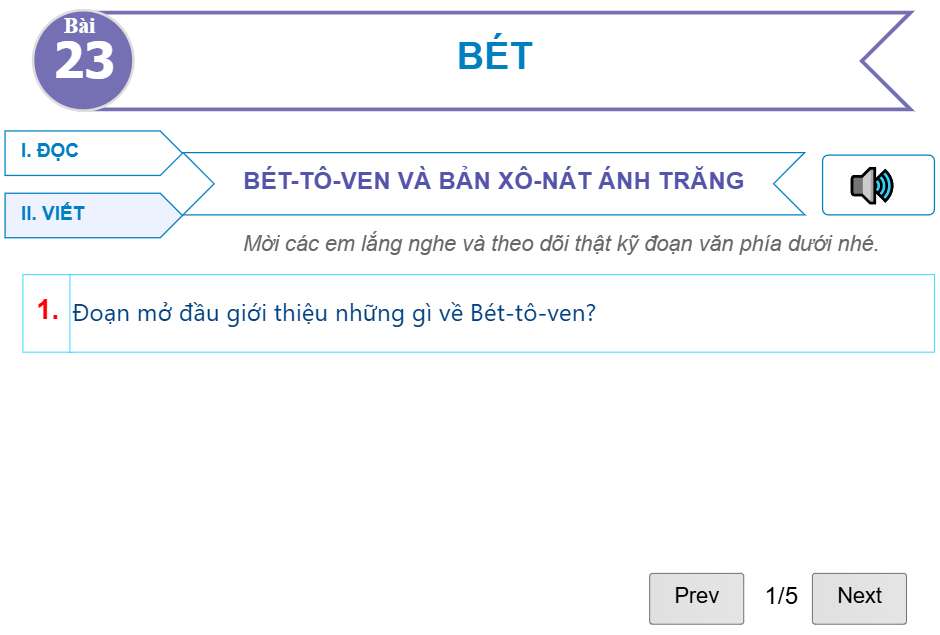The width and height of the screenshot is (940, 635).
Task: Return to previous slide with Prev
Action: click(696, 597)
